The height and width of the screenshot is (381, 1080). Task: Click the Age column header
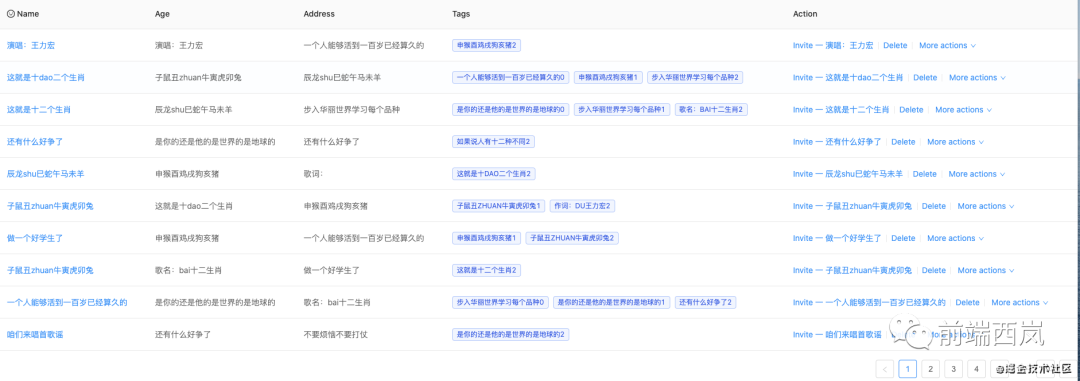pyautogui.click(x=162, y=14)
